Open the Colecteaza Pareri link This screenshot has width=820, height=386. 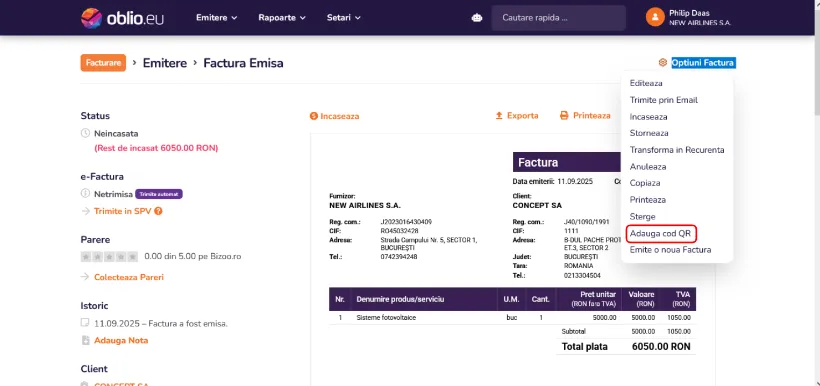point(129,277)
